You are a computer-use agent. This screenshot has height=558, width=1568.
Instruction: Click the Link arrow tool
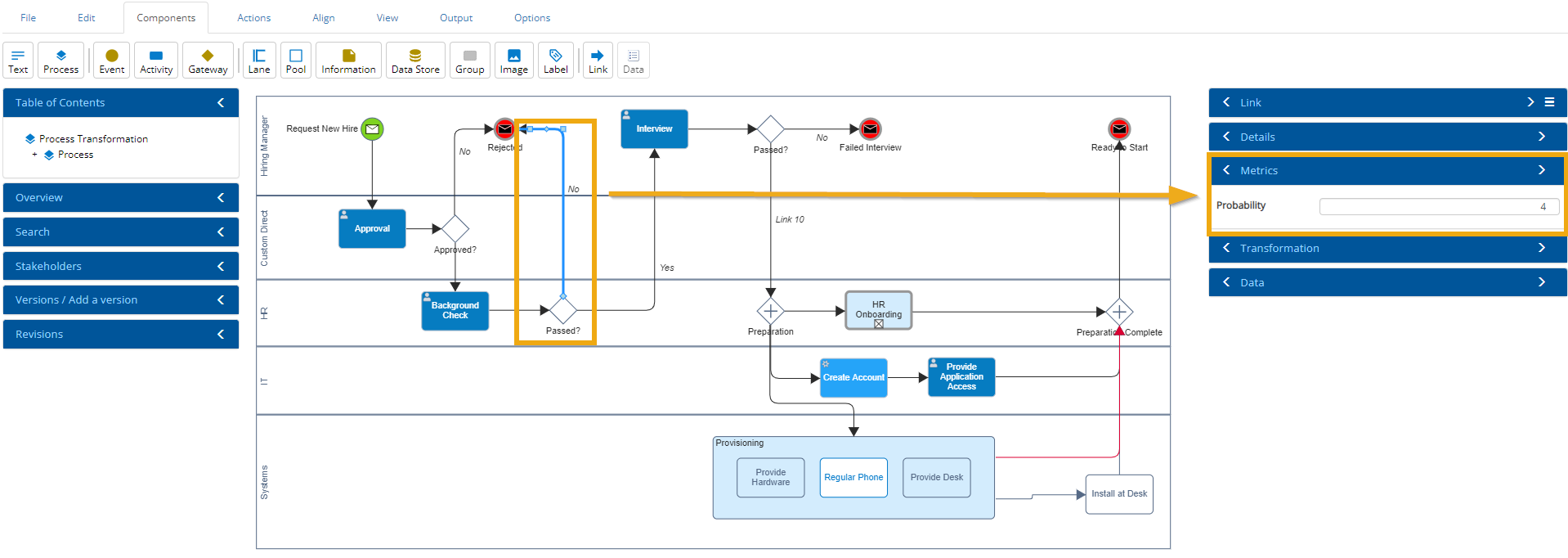coord(598,61)
